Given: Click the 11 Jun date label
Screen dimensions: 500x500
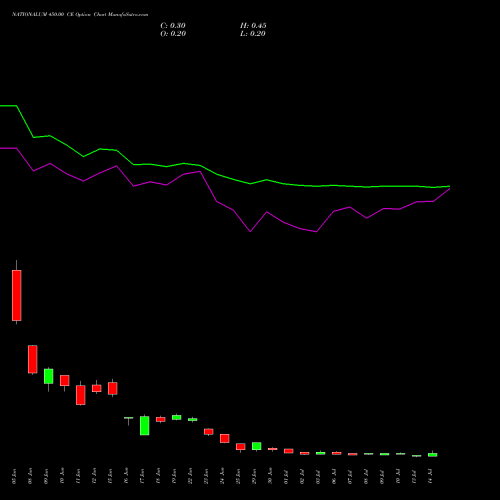Looking at the screenshot, I should (x=78, y=476).
